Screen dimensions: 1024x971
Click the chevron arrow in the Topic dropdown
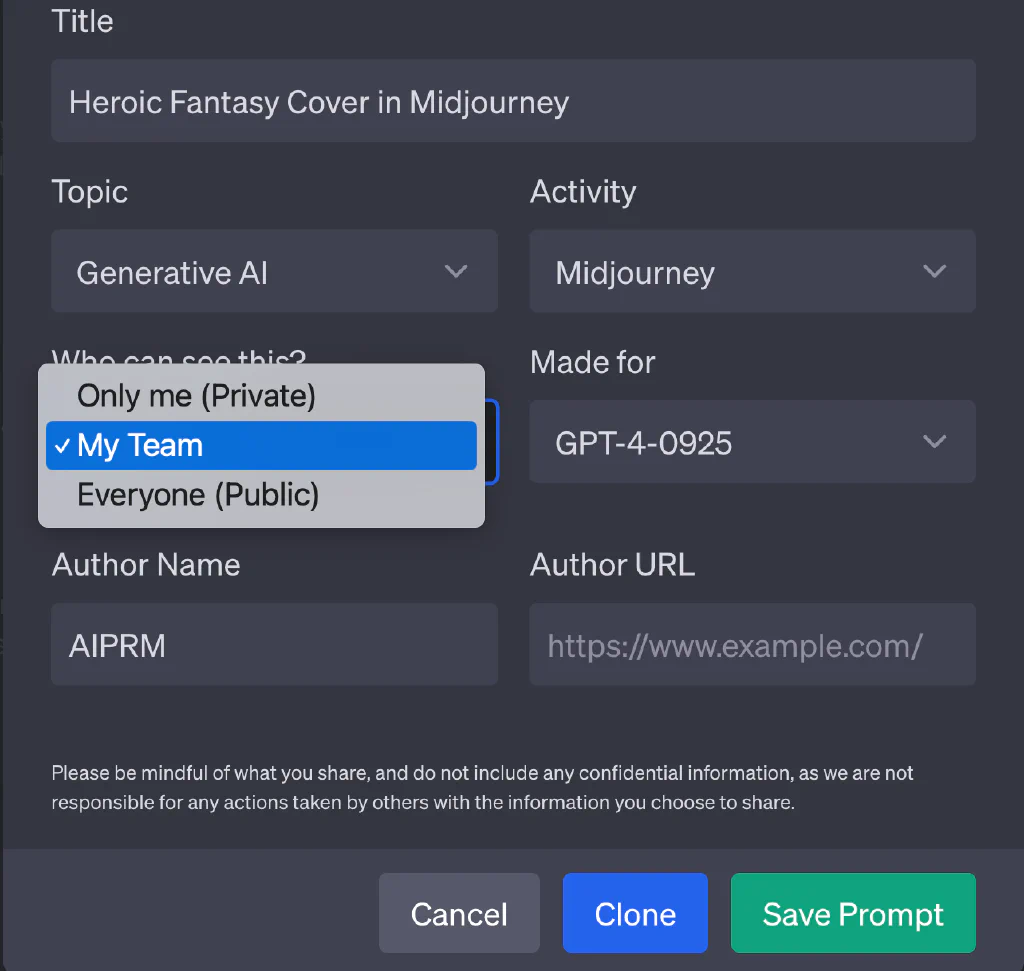(x=456, y=272)
